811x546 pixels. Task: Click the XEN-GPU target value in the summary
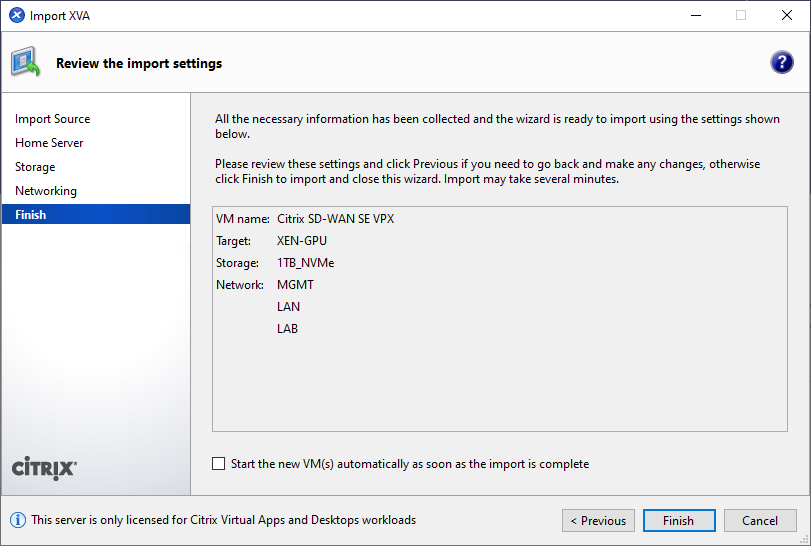point(301,241)
